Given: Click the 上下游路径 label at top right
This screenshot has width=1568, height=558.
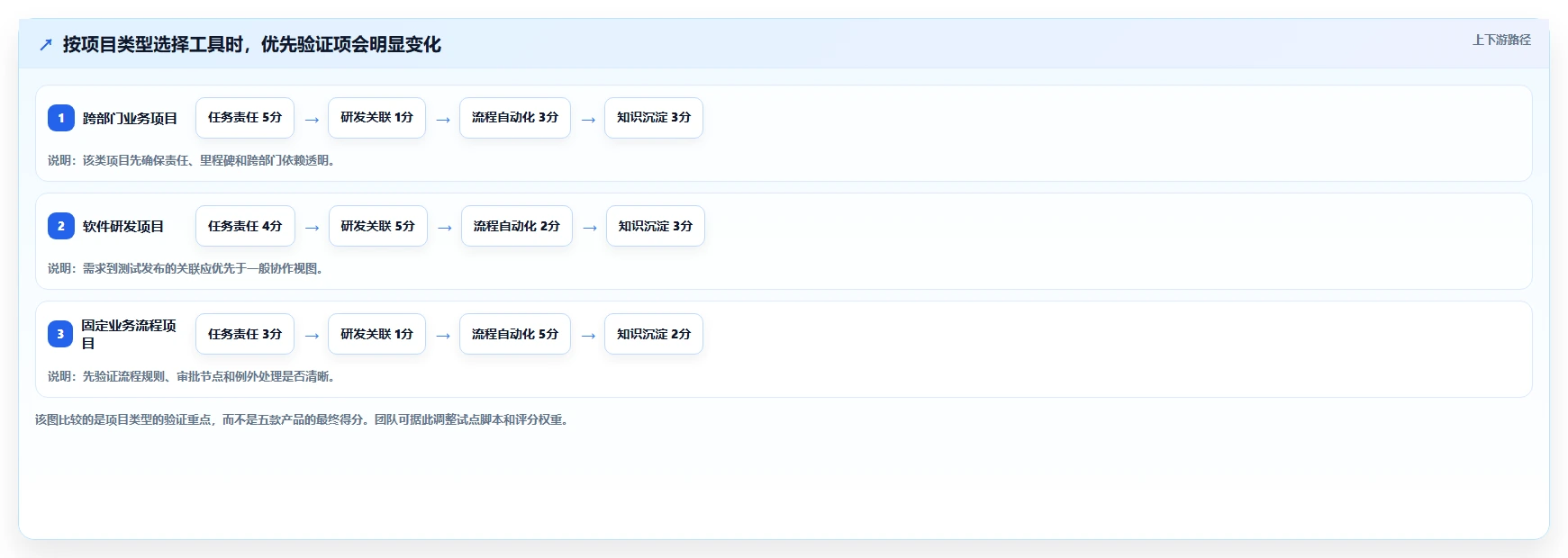Looking at the screenshot, I should click(x=1501, y=40).
